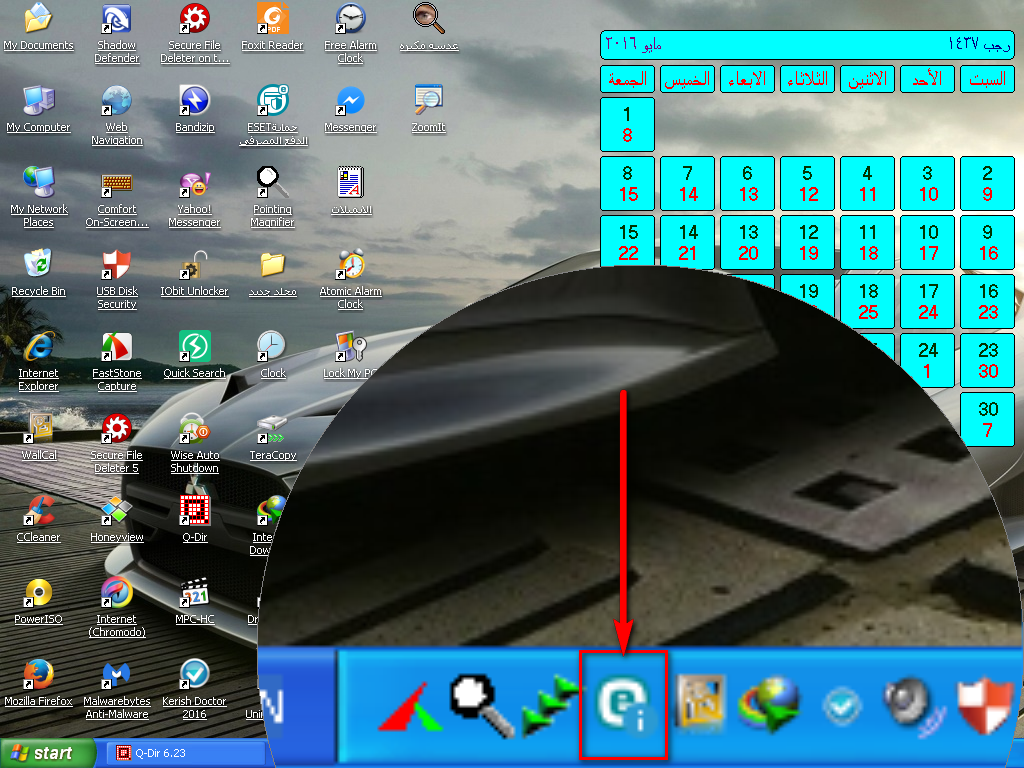This screenshot has height=768, width=1024.
Task: Select the MPC-HC player icon
Action: (x=195, y=601)
